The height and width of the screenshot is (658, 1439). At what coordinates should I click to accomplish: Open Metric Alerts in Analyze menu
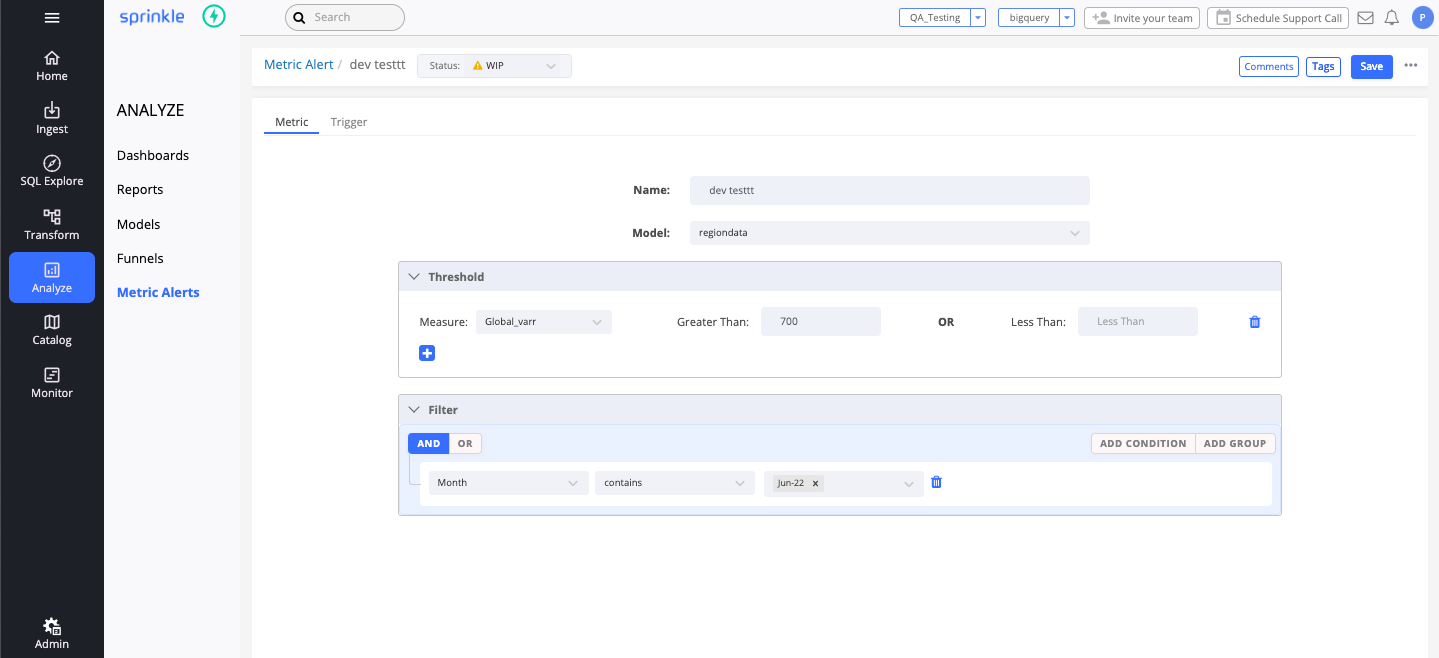click(158, 292)
